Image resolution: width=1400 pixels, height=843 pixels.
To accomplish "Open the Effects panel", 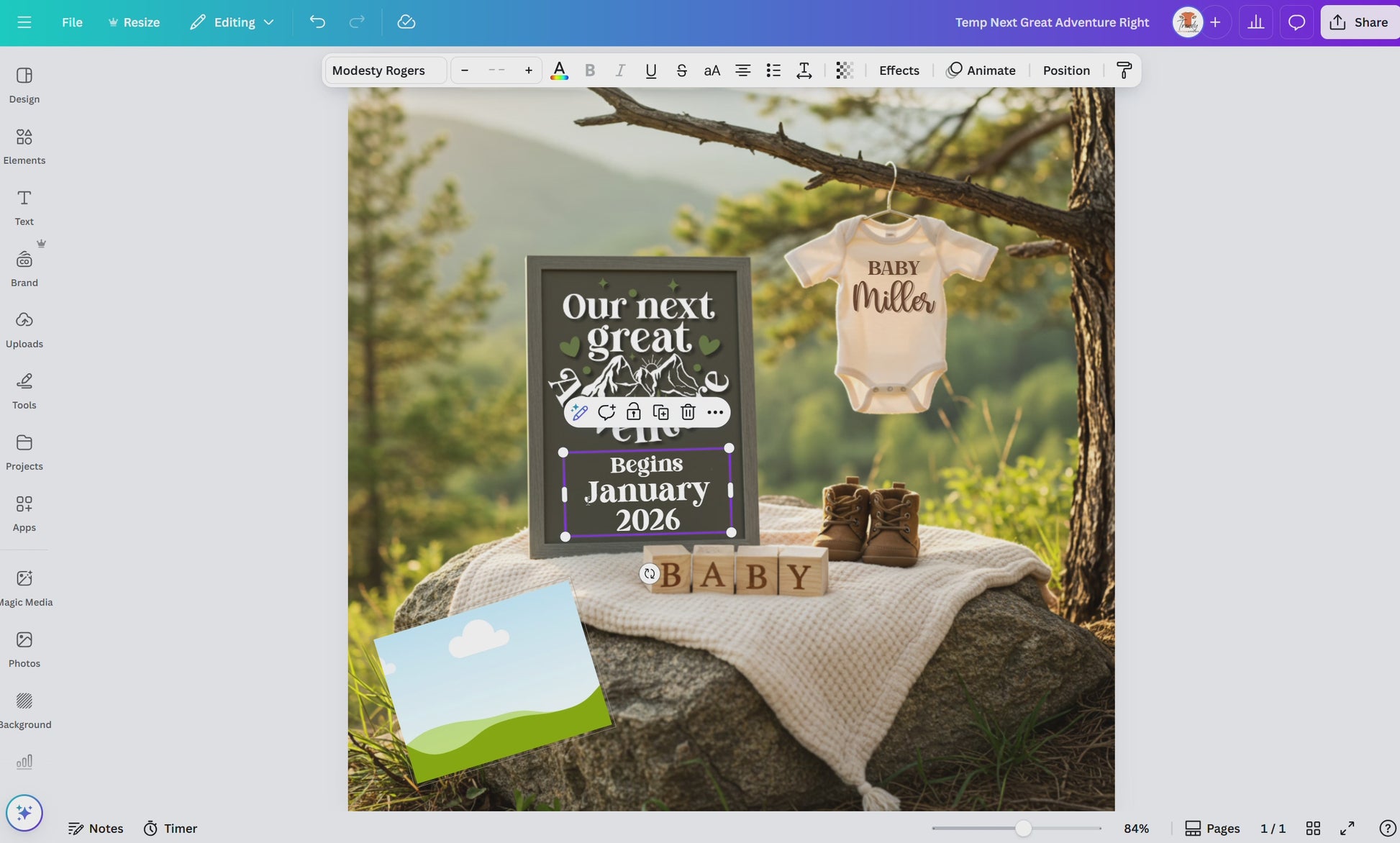I will pos(899,70).
